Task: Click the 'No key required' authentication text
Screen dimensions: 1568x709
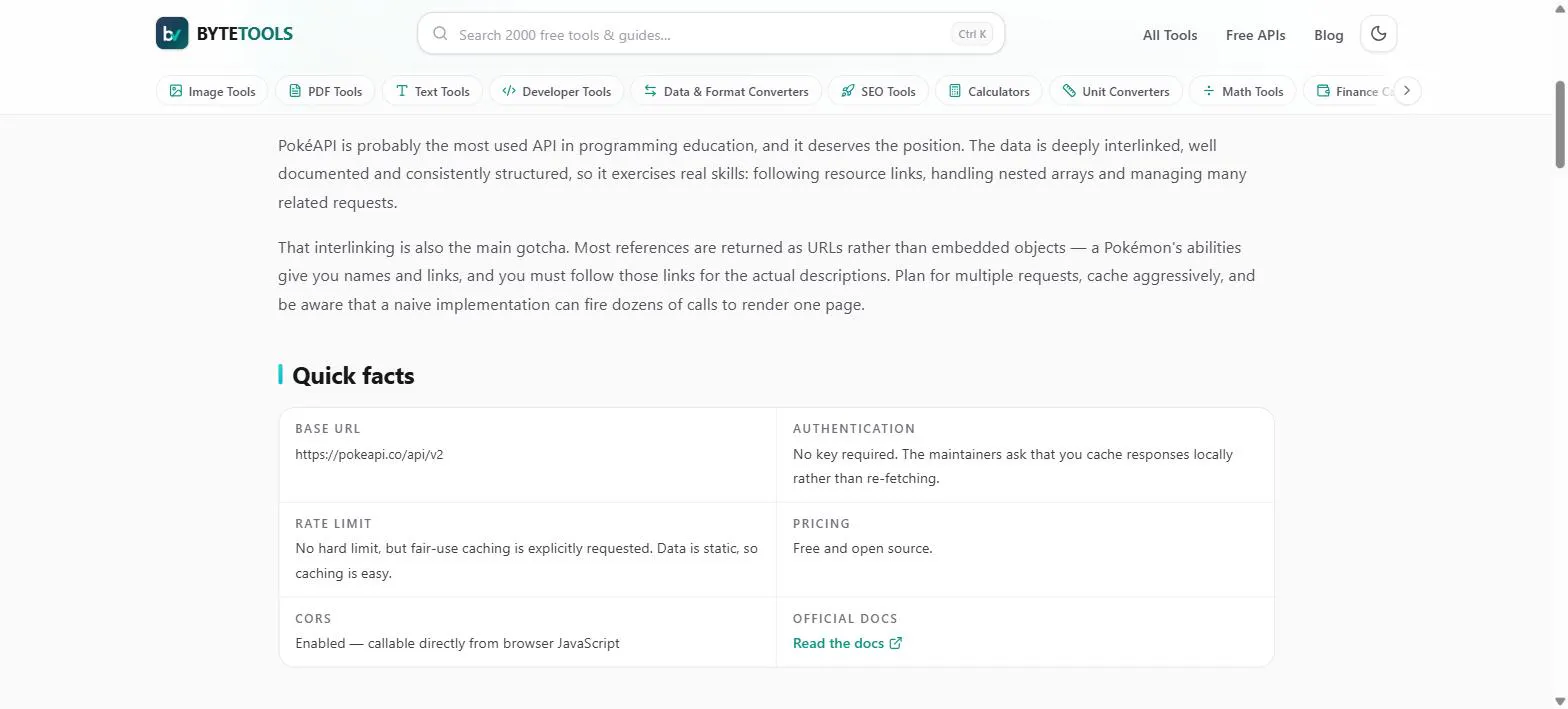Action: coord(1013,466)
